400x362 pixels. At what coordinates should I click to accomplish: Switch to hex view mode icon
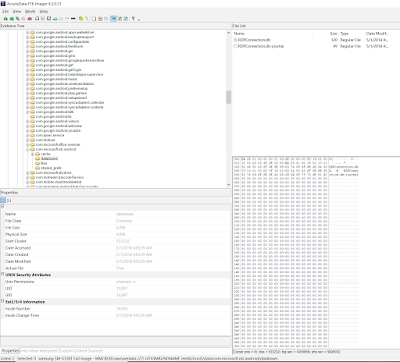point(125,19)
